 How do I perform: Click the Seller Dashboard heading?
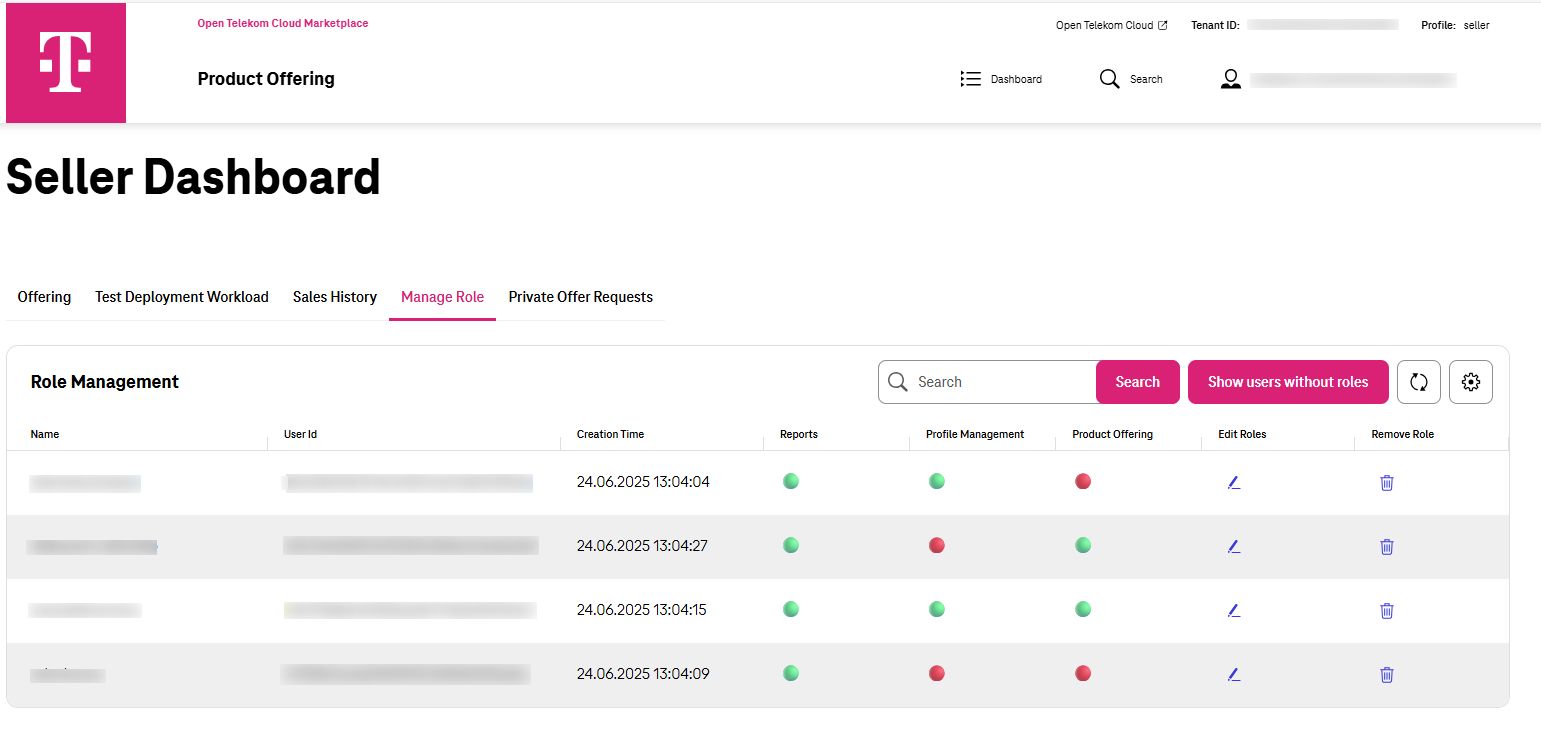[x=193, y=178]
